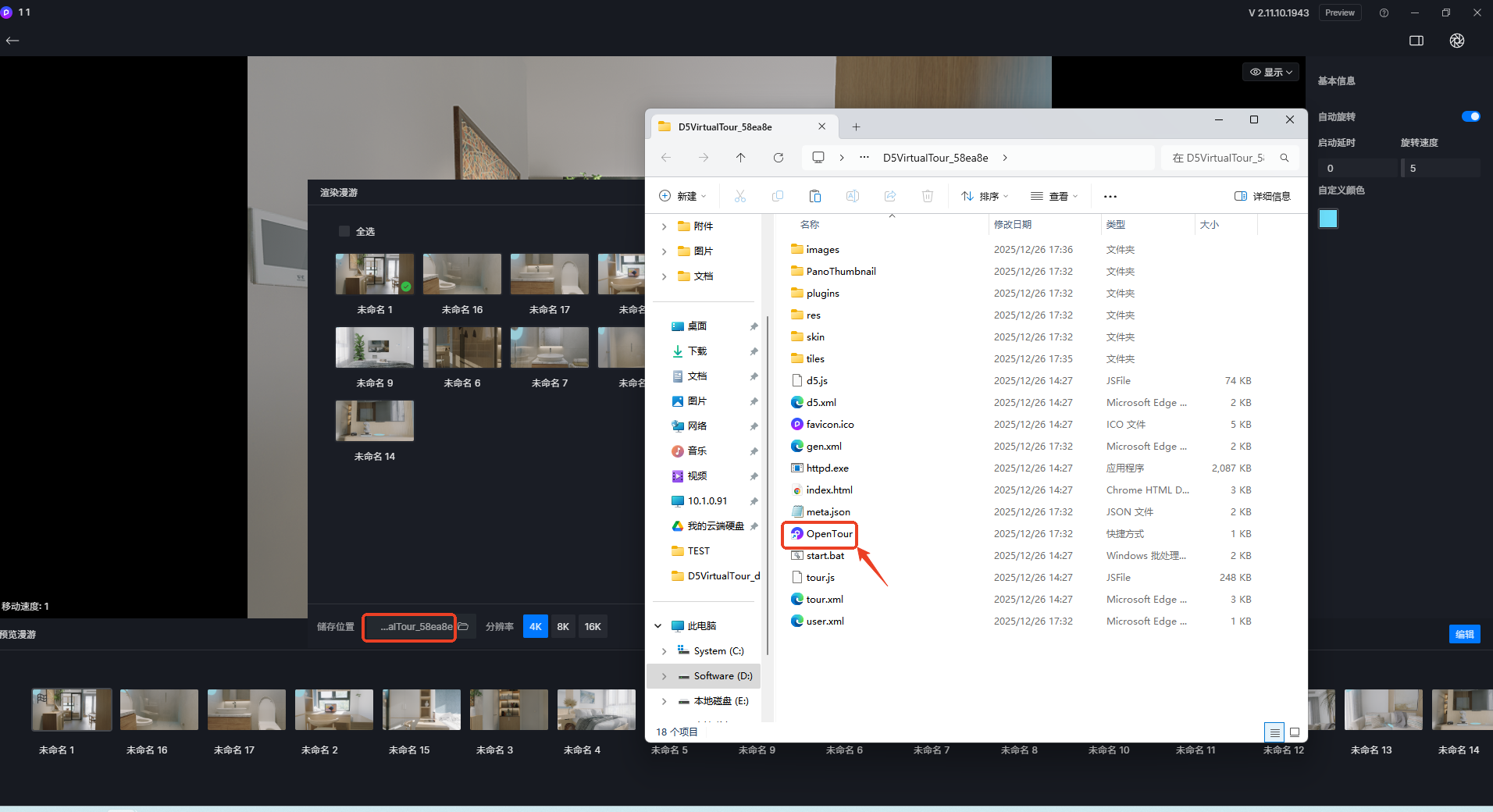Refresh the Explorer folder view
1493x812 pixels.
(779, 158)
